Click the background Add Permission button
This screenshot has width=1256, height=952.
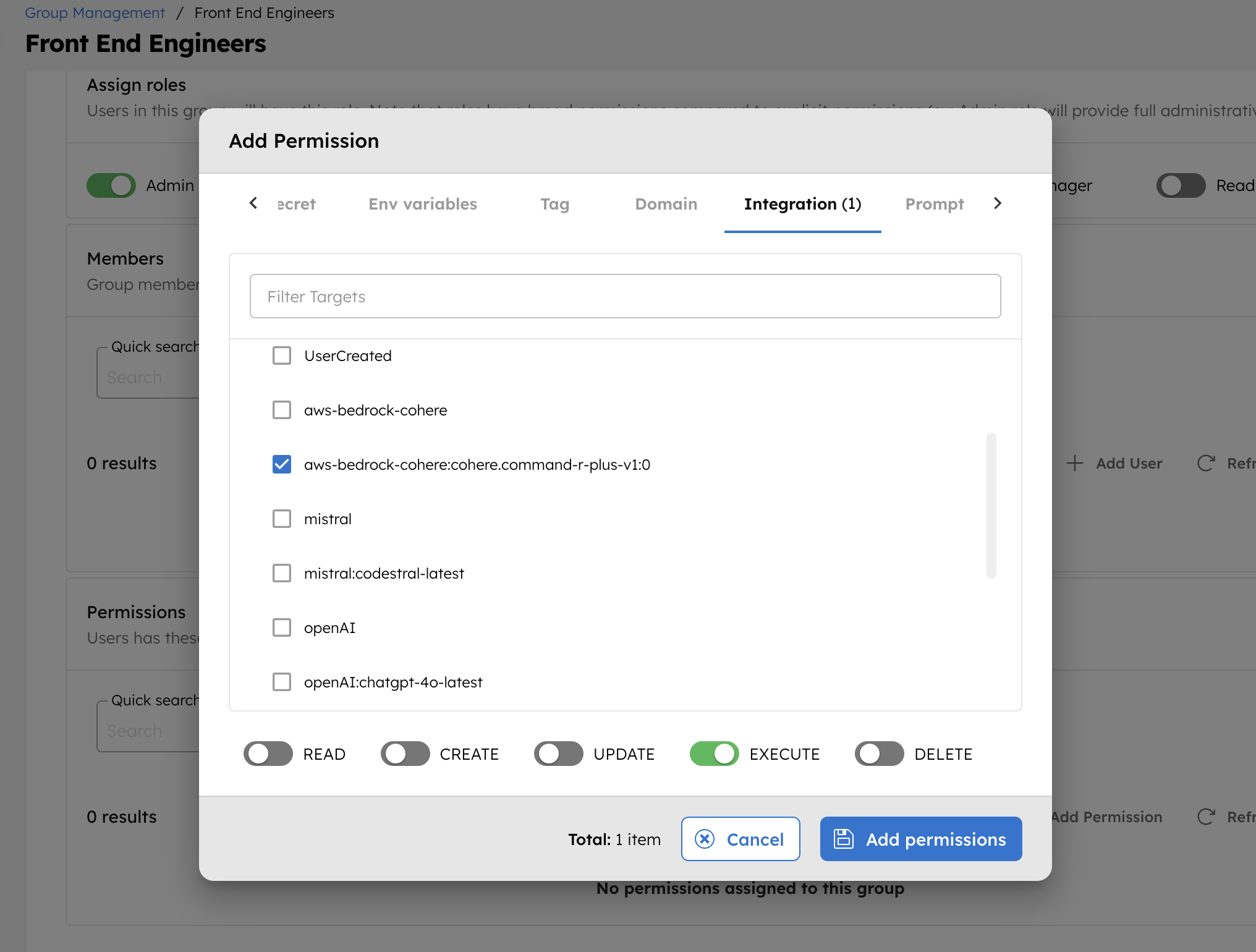point(1106,817)
